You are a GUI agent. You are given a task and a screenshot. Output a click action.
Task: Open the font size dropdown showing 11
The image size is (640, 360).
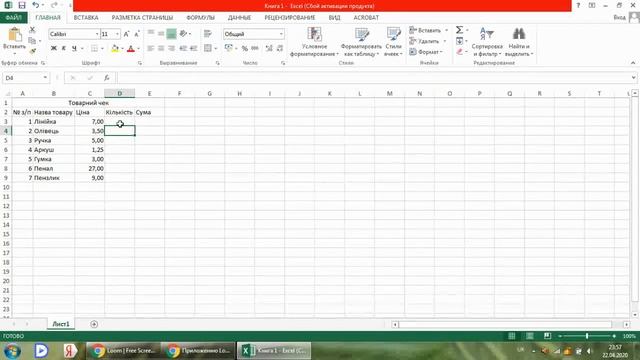tap(118, 34)
